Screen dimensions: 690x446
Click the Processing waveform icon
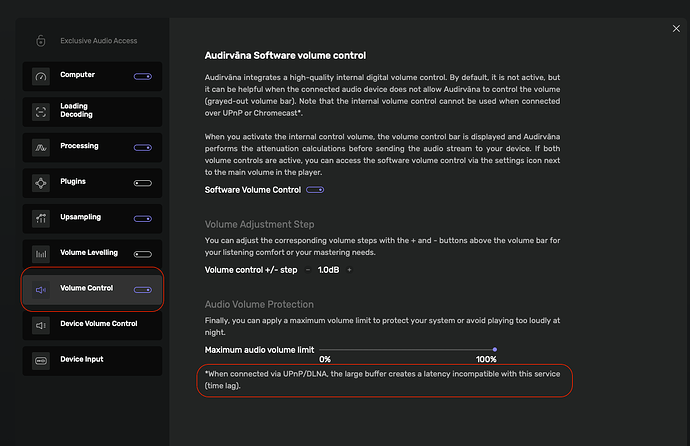pyautogui.click(x=41, y=147)
